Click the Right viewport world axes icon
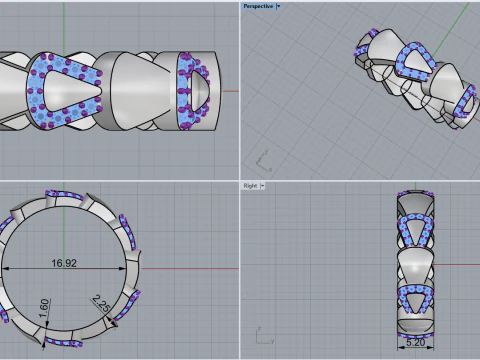Viewport: 480px width, 360px height. 264,336
